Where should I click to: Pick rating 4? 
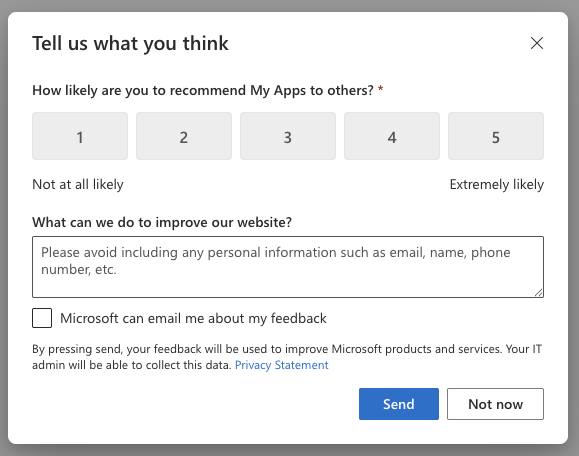[392, 136]
